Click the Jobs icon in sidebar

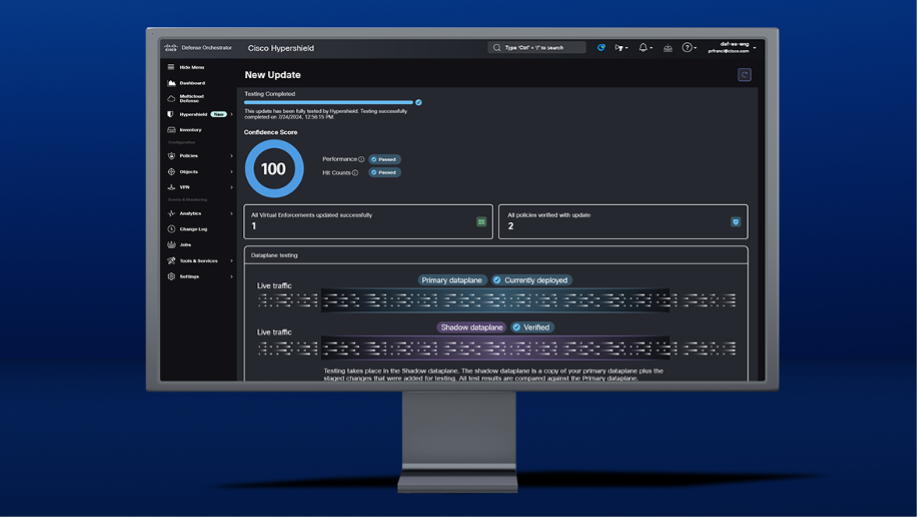tap(171, 245)
